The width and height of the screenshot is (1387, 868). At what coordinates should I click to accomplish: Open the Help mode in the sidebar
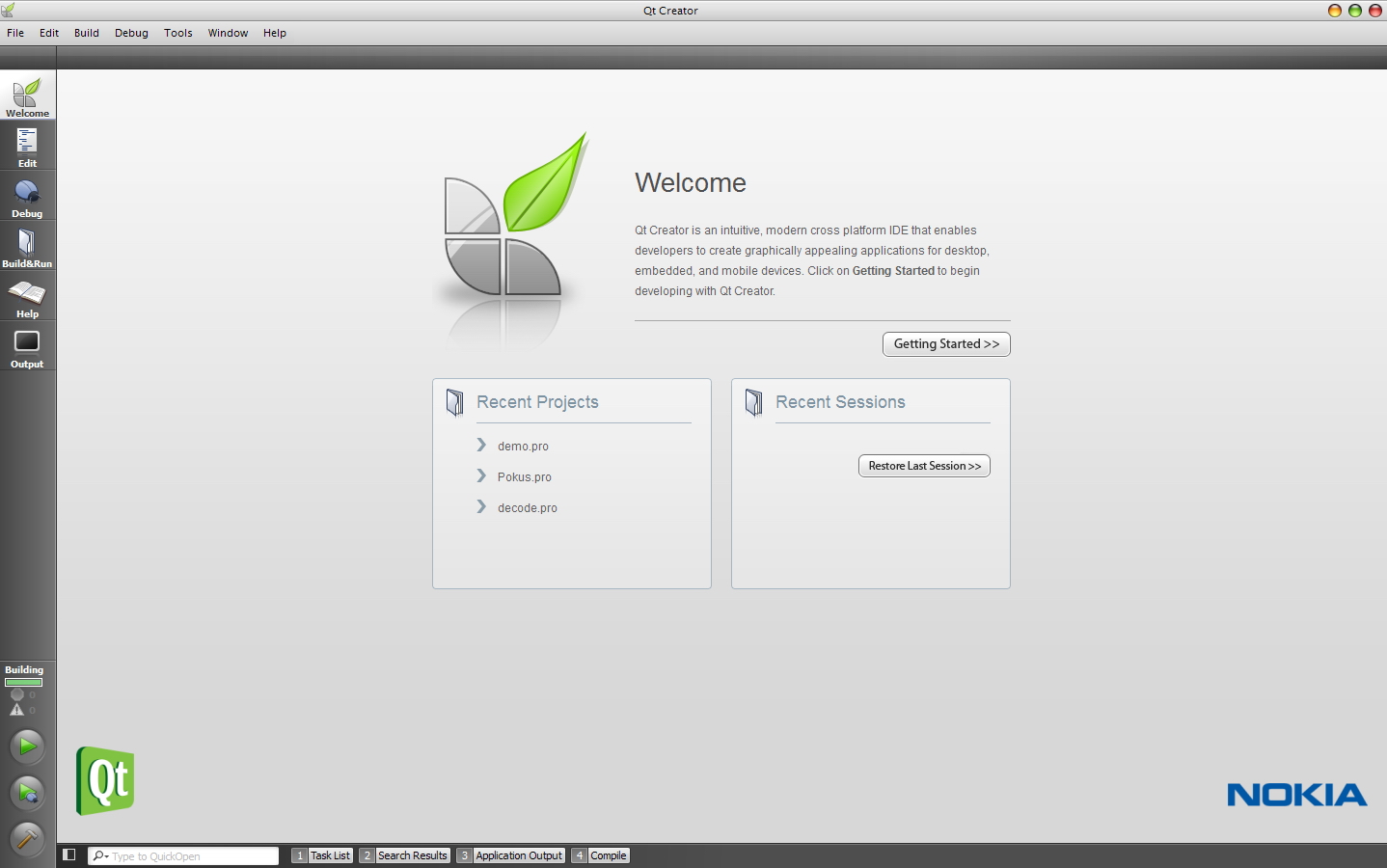[x=27, y=296]
